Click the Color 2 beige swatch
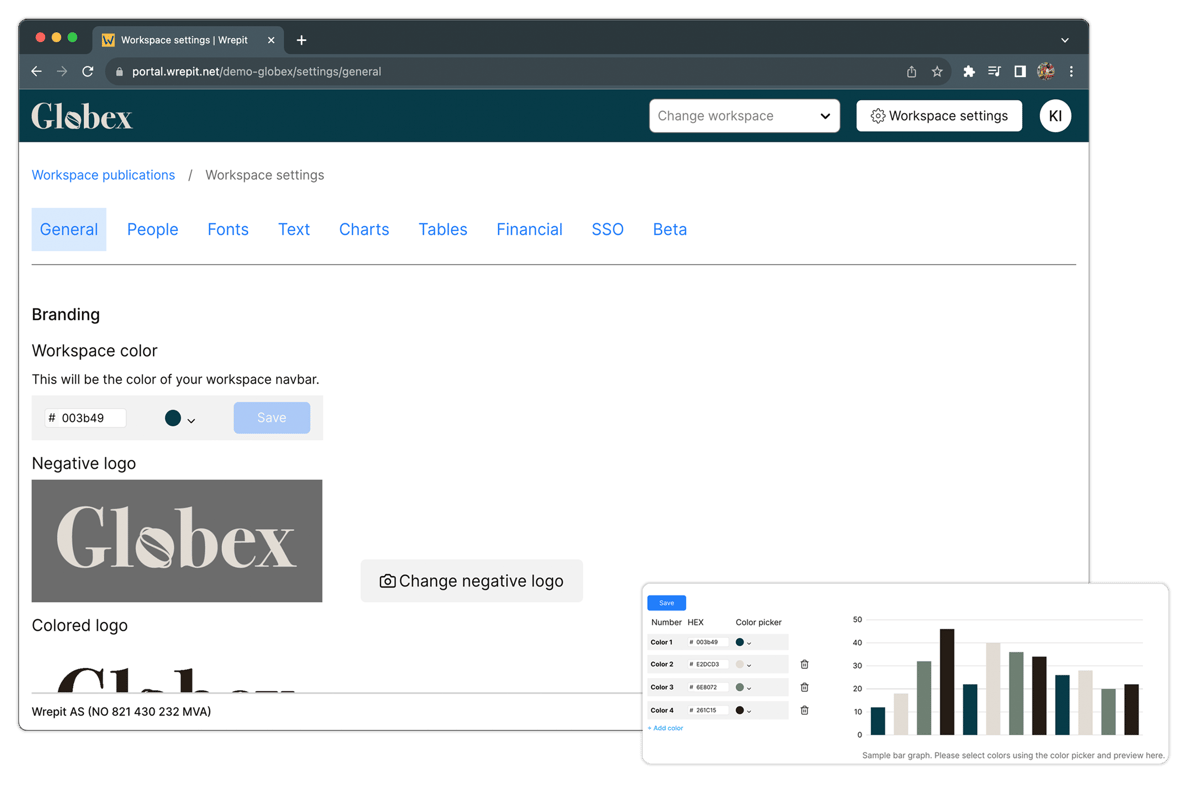Screen dimensions: 1200x795 click(740, 664)
